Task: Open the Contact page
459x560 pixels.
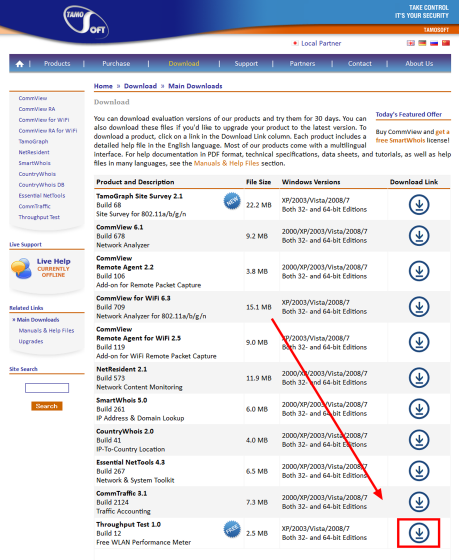Action: tap(360, 64)
